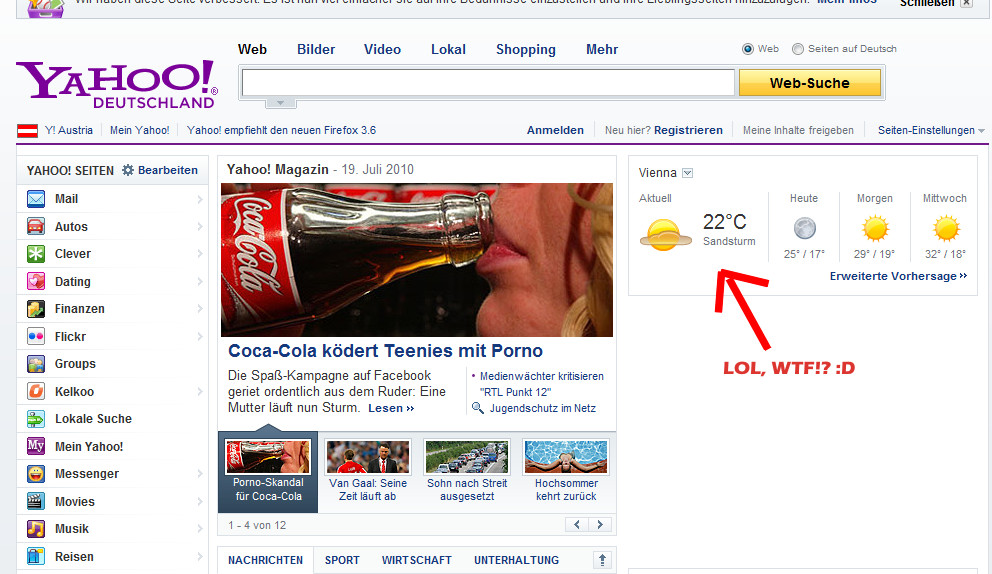992x574 pixels.
Task: Select the Hochsommer kehrt zurück thumbnail
Action: [566, 457]
